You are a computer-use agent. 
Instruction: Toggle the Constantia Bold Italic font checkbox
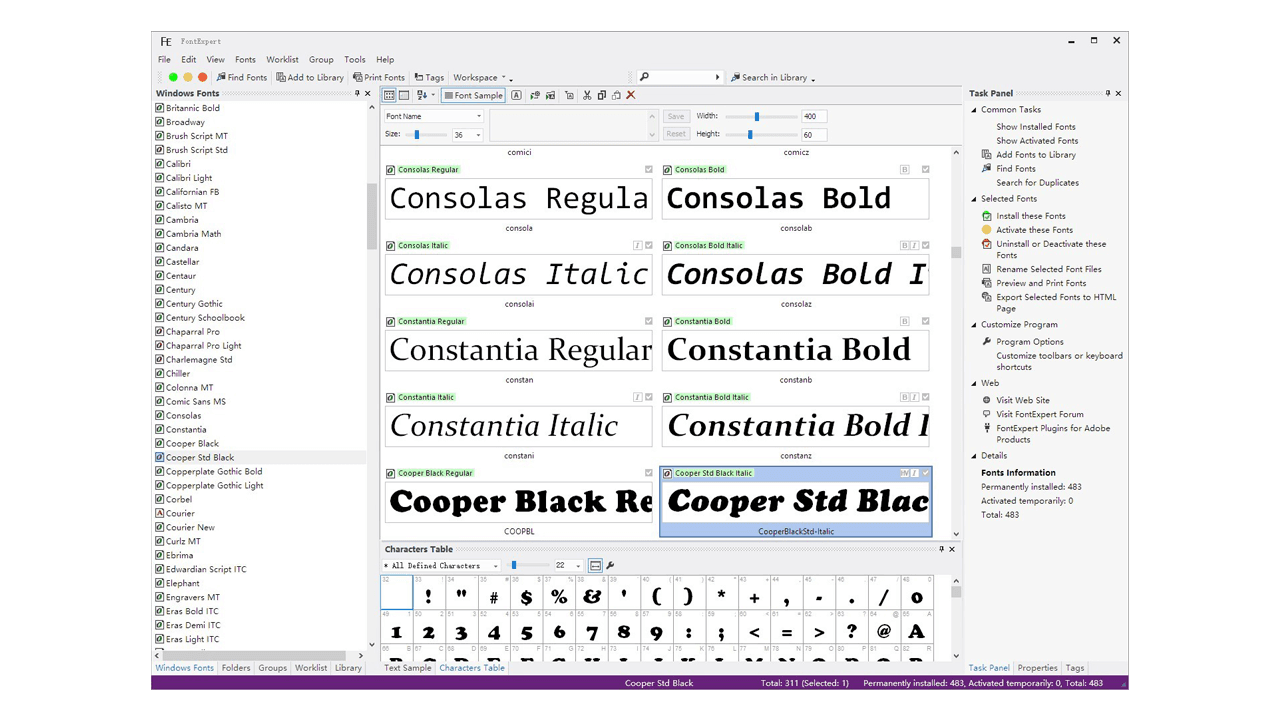tap(926, 398)
